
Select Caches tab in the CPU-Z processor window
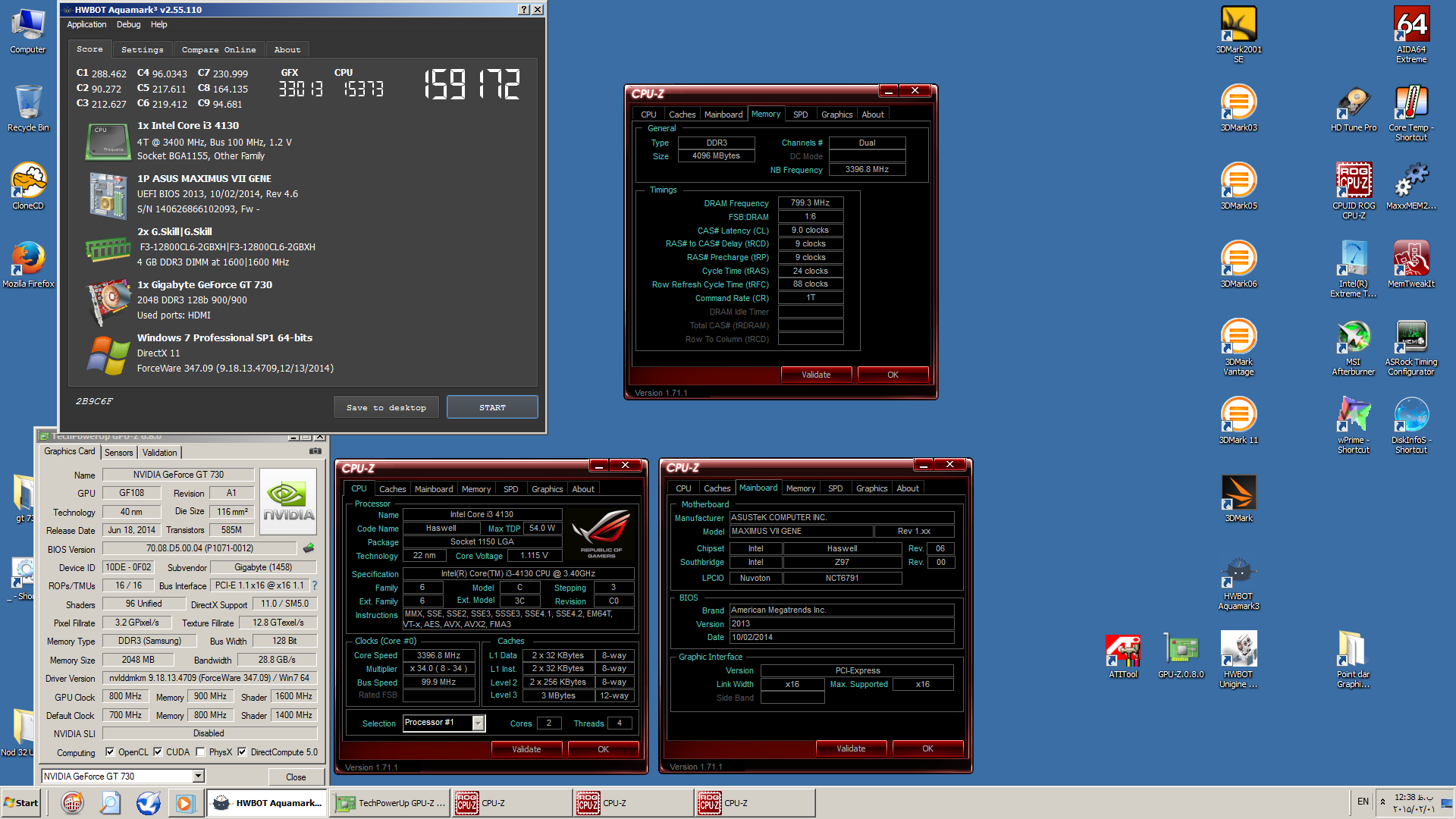[x=392, y=489]
